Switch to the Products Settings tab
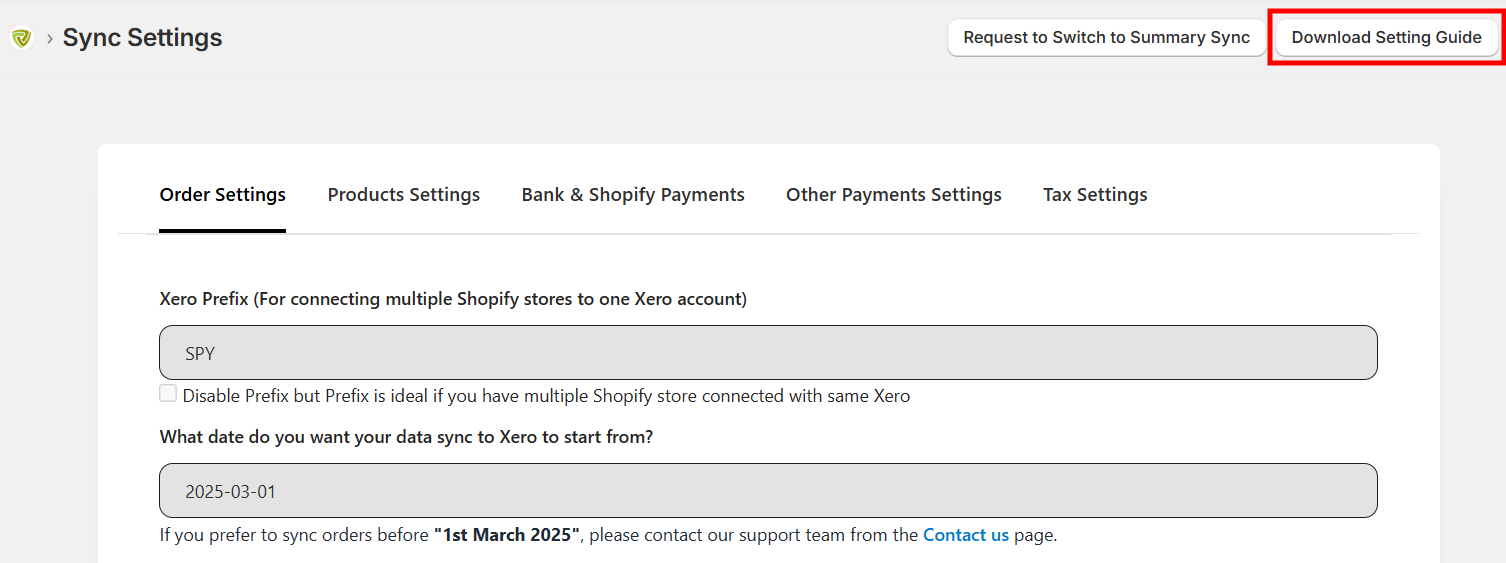This screenshot has height=563, width=1506. (404, 195)
